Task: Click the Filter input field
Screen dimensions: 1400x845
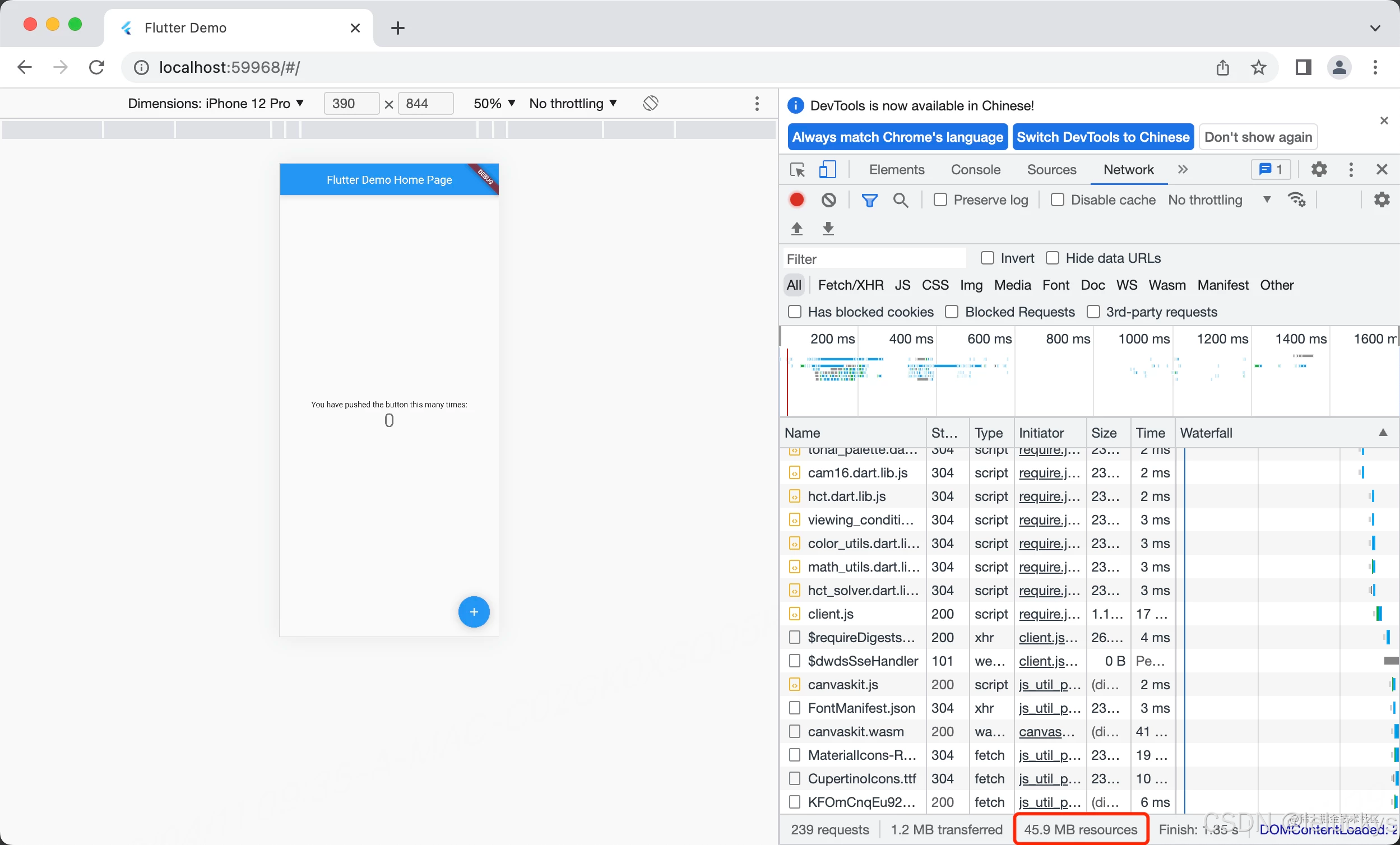Action: 874,258
